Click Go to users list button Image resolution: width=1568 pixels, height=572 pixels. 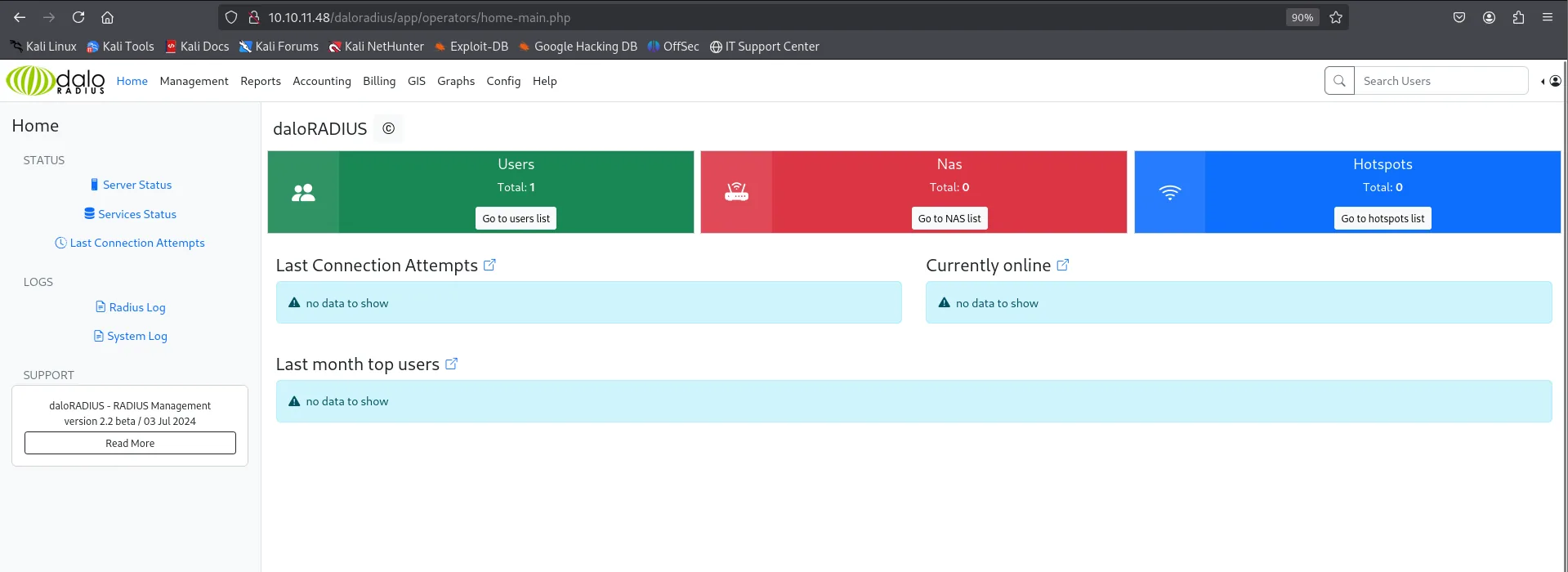(516, 218)
